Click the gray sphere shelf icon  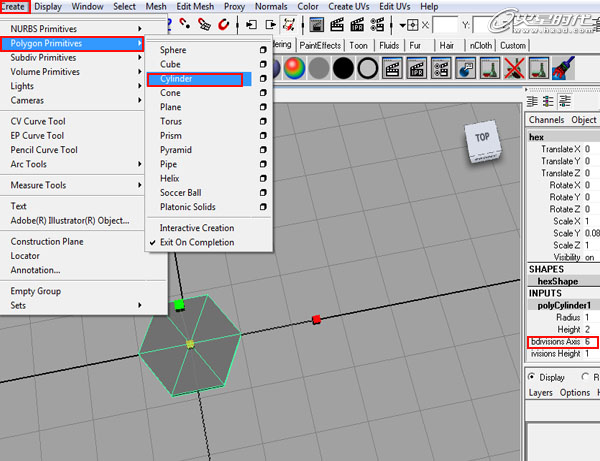click(319, 68)
